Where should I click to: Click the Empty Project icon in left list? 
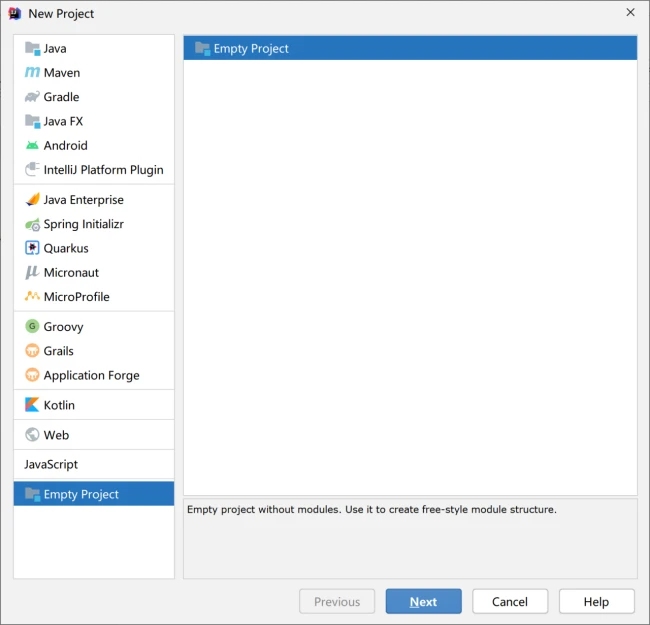pyautogui.click(x=32, y=494)
